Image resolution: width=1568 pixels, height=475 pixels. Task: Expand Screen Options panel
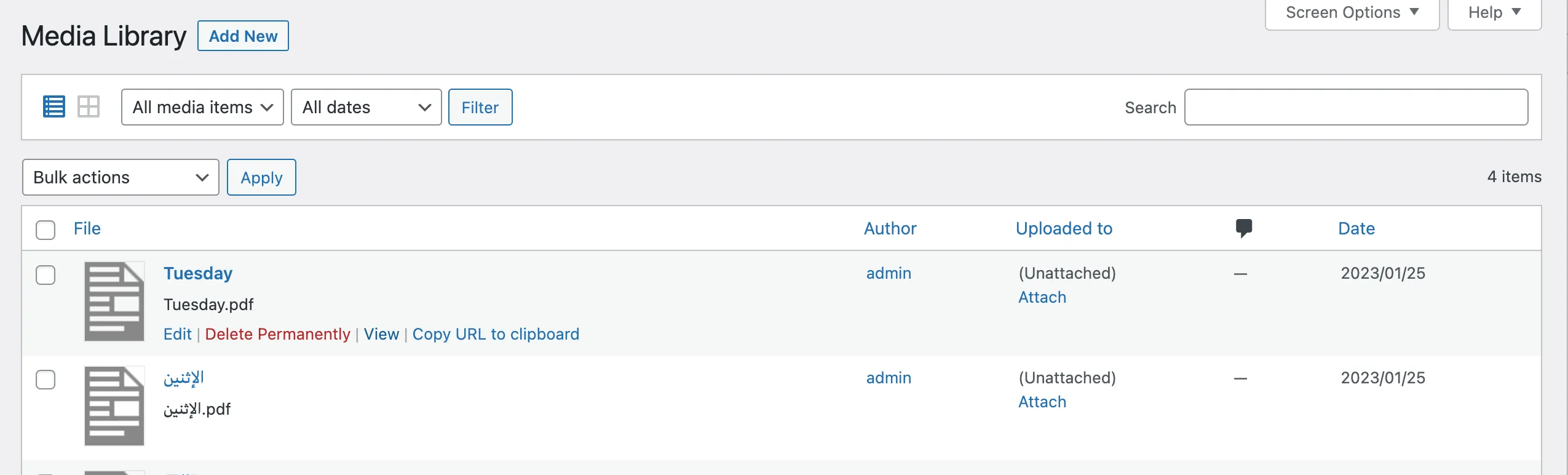coord(1352,13)
